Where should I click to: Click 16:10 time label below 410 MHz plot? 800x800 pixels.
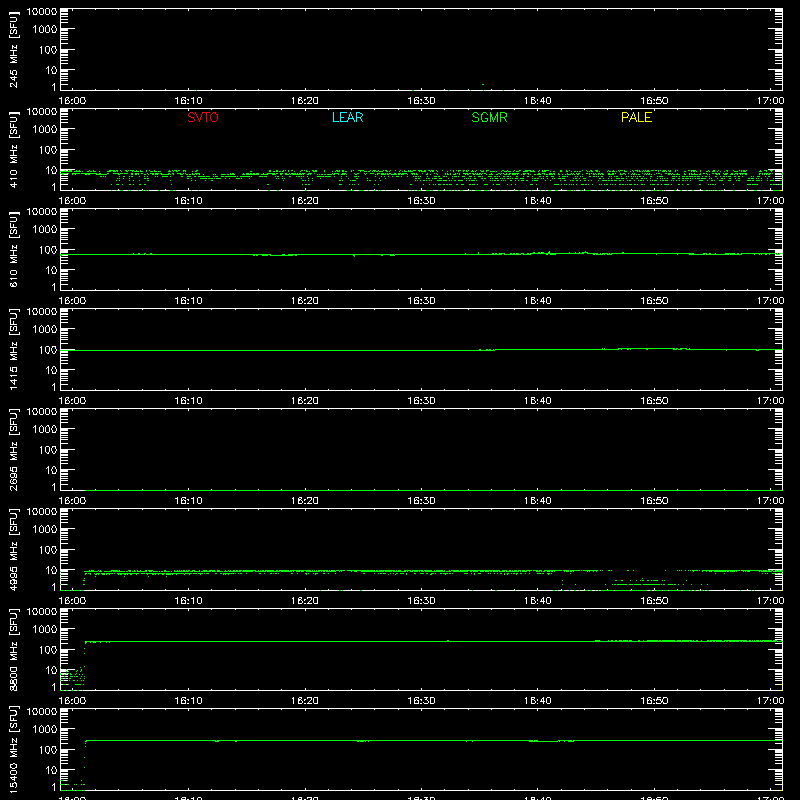pos(189,201)
